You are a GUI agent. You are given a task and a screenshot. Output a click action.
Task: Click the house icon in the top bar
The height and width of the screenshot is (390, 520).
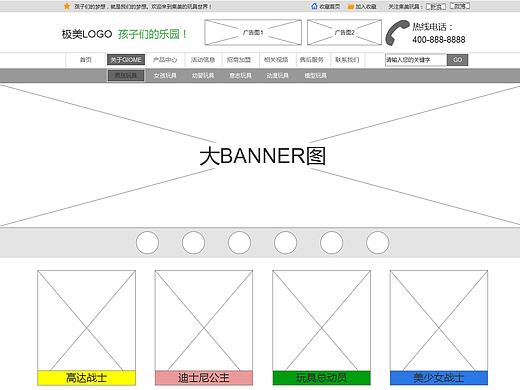[314, 6]
